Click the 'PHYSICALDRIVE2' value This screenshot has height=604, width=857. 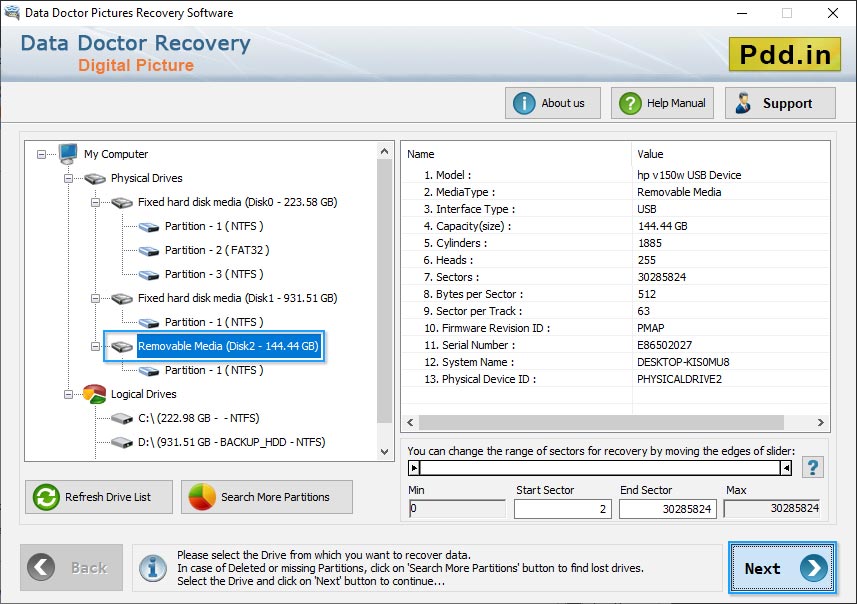coord(679,379)
